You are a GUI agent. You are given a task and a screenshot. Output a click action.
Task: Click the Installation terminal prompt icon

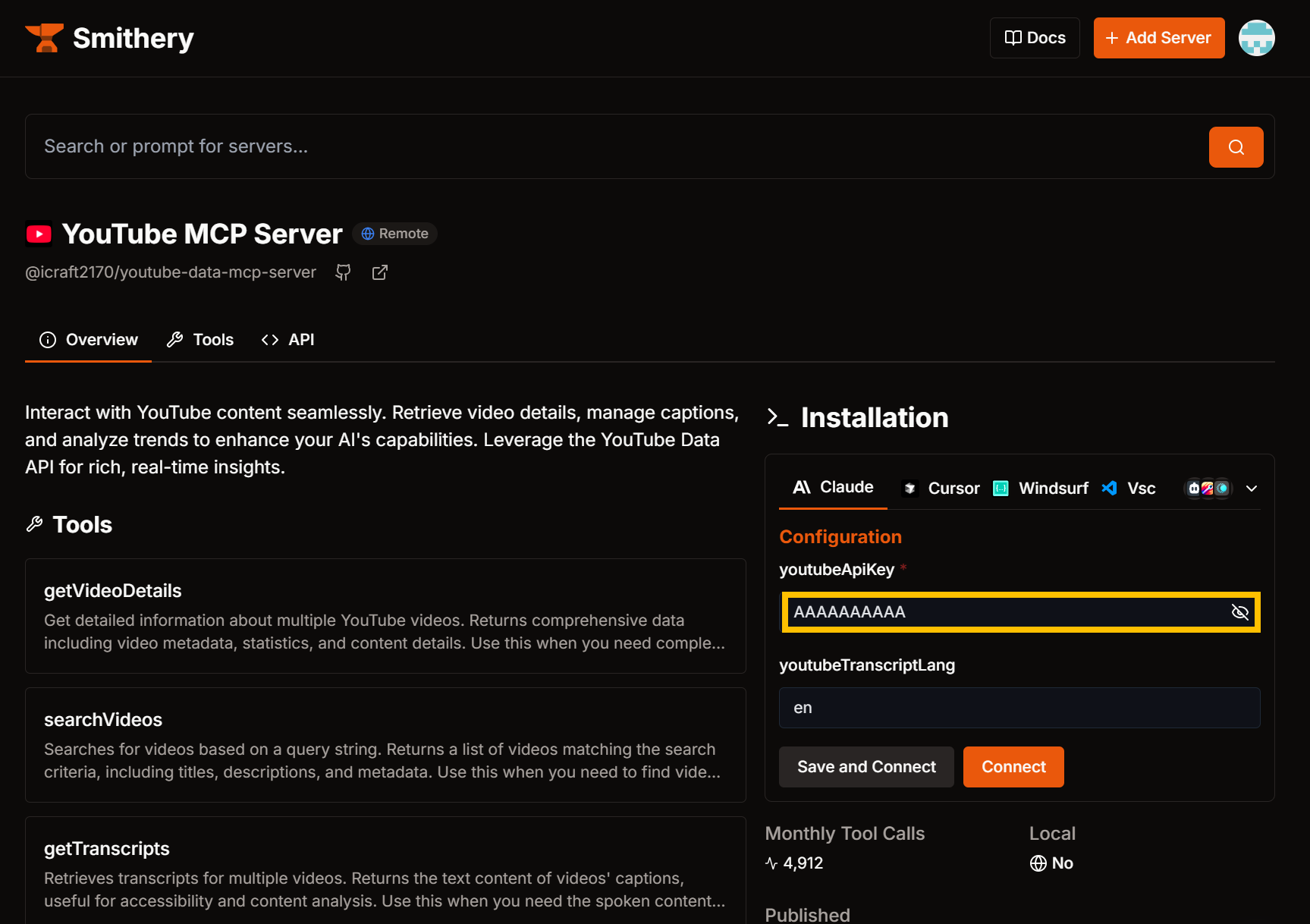(778, 417)
